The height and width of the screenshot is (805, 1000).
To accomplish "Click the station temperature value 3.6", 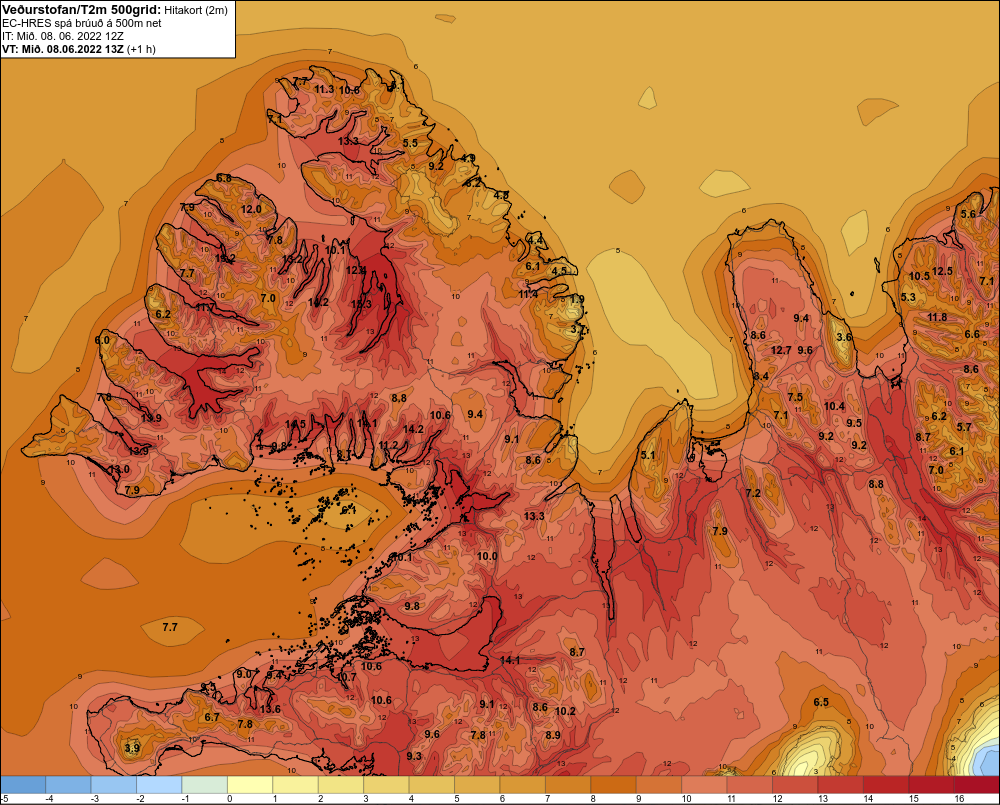I will [844, 337].
